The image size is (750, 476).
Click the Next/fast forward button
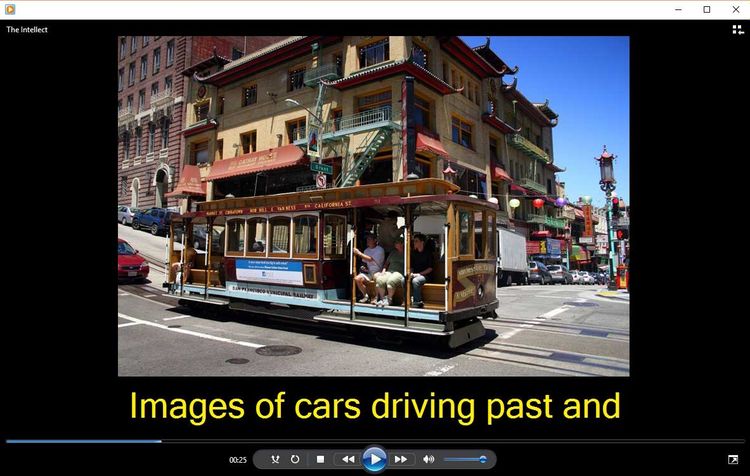tap(401, 459)
